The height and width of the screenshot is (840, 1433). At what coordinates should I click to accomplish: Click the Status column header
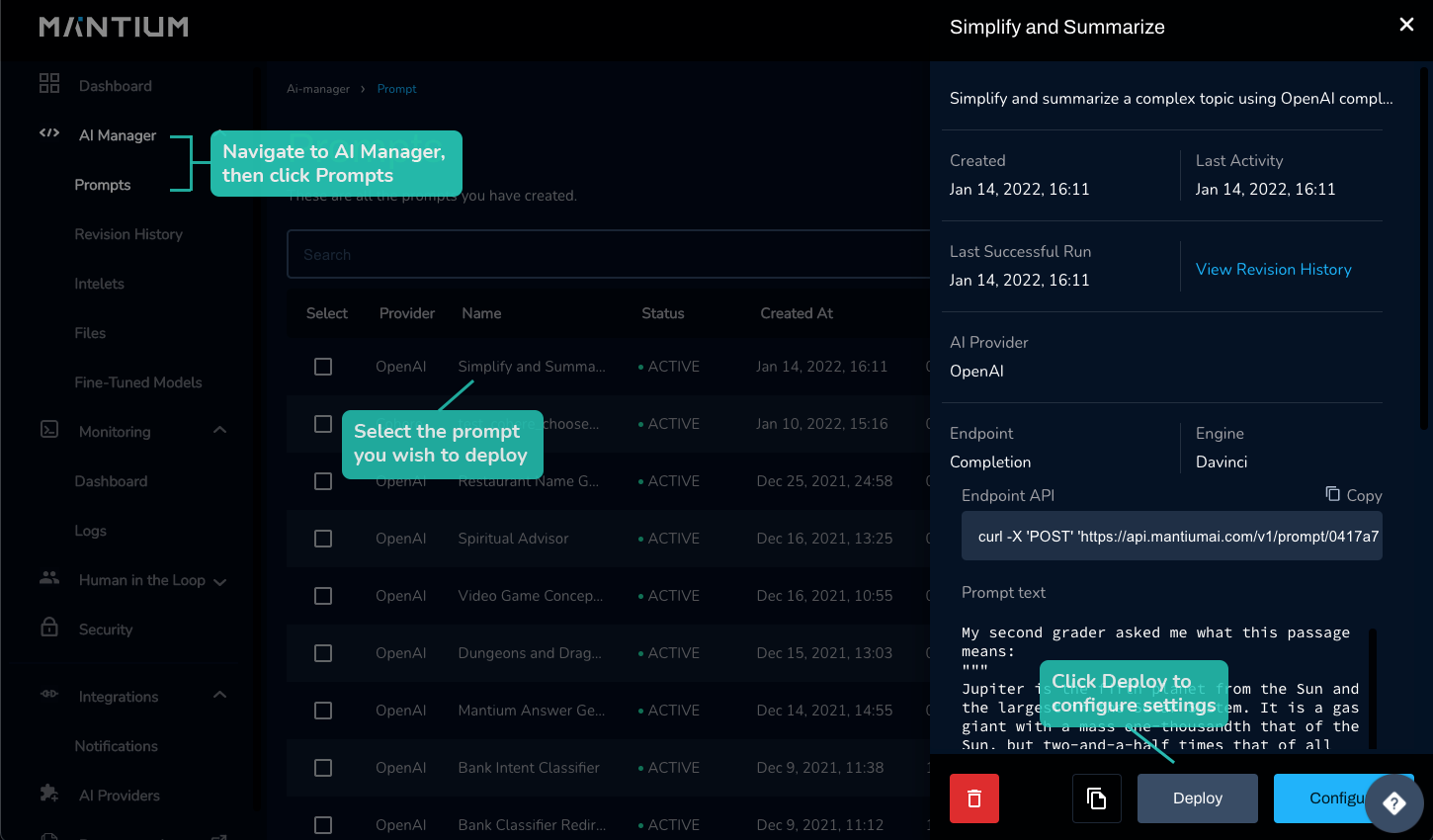(x=663, y=313)
